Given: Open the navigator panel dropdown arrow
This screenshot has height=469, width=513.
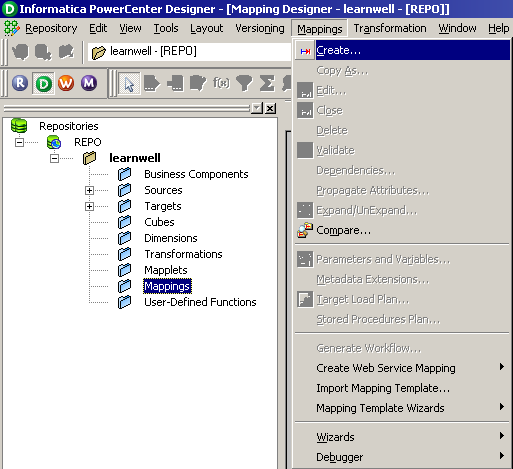Looking at the screenshot, I should [257, 108].
